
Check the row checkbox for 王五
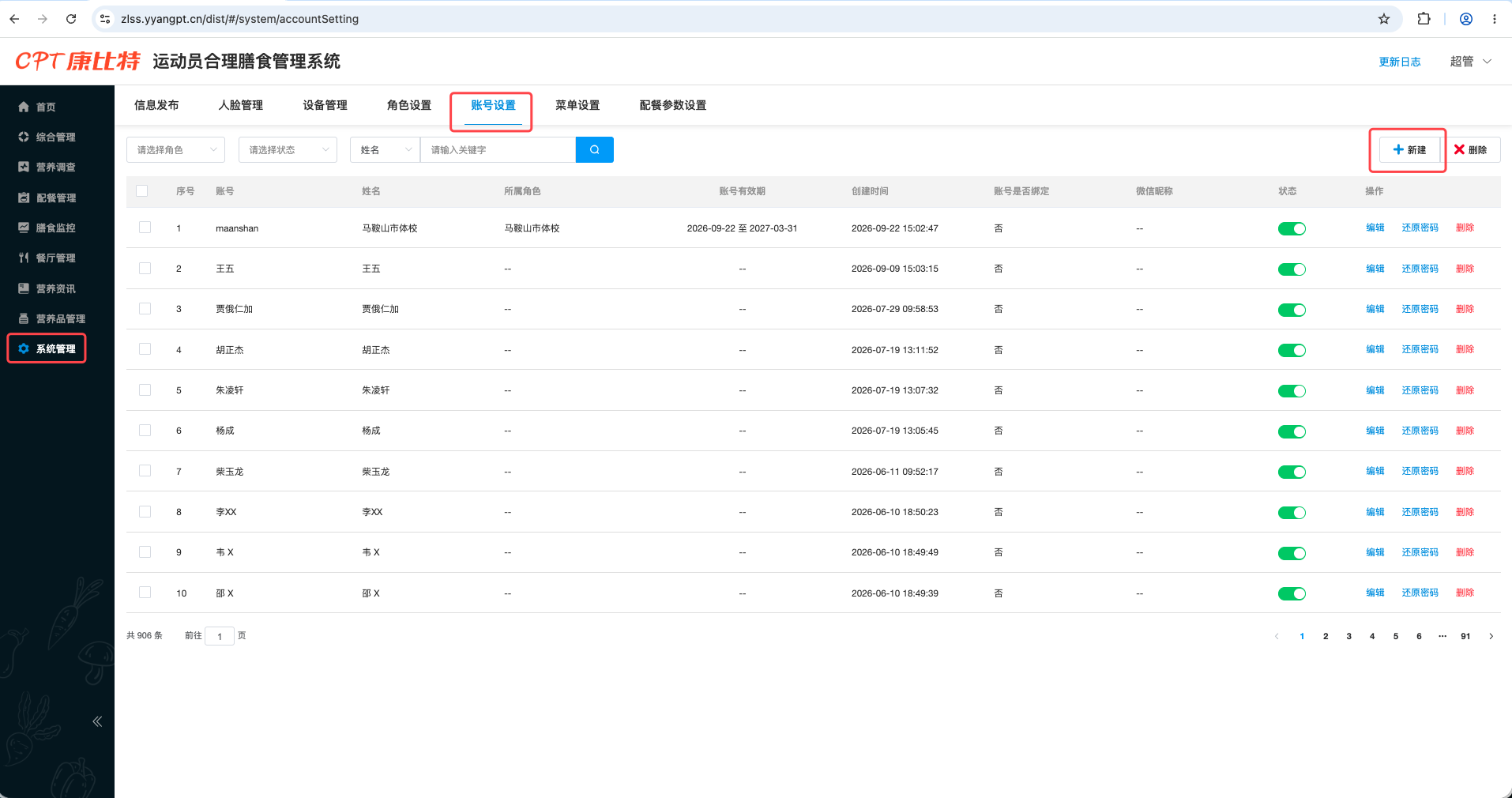point(145,269)
